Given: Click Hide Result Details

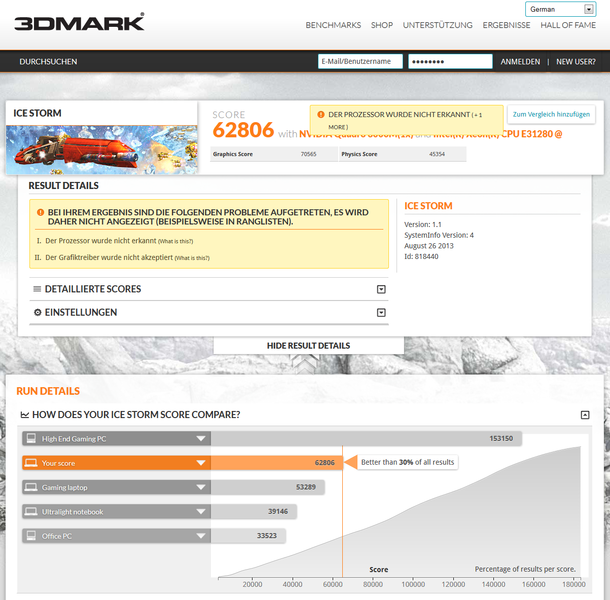Looking at the screenshot, I should tap(309, 346).
